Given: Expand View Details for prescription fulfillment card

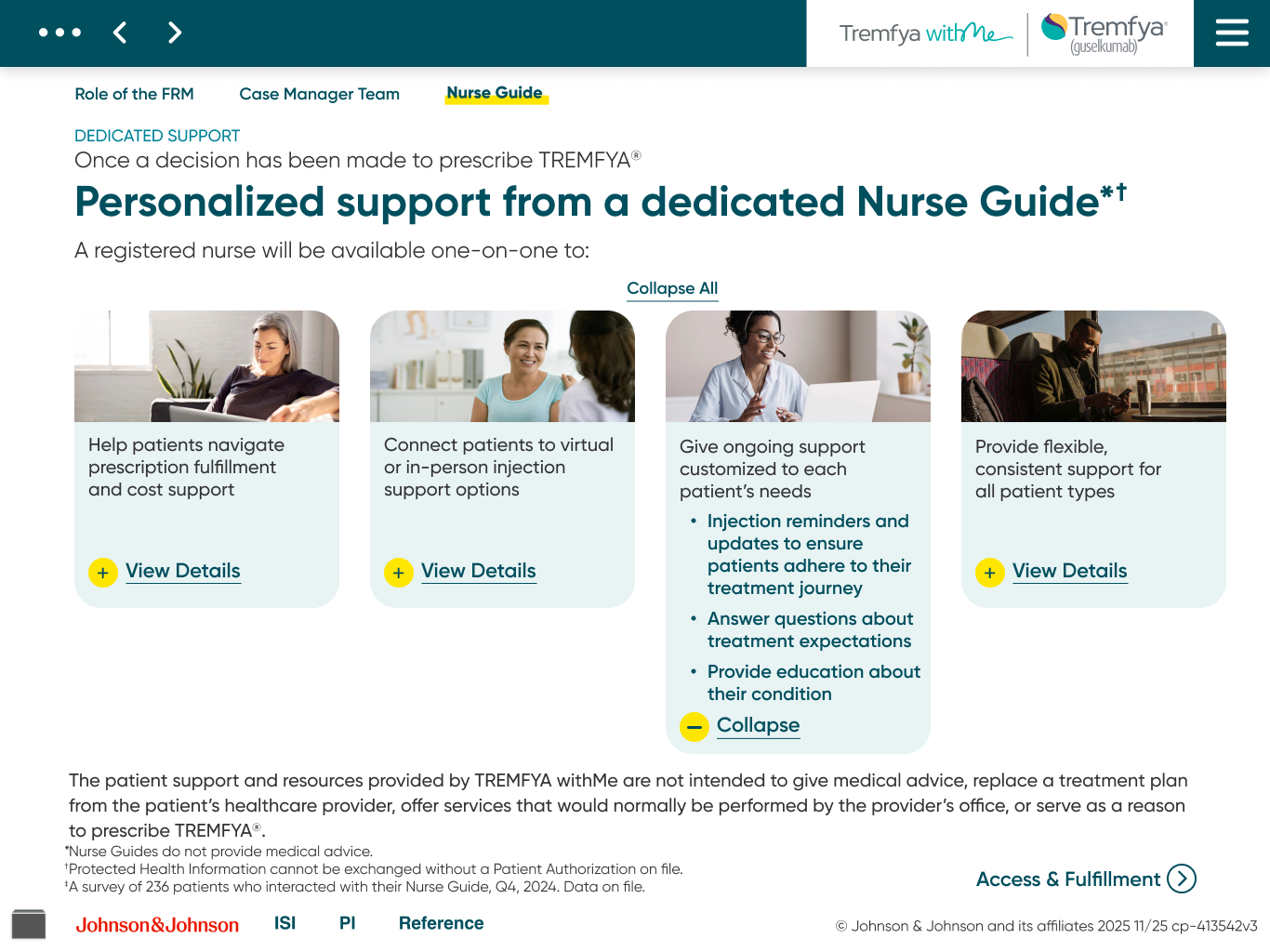Looking at the screenshot, I should (183, 571).
